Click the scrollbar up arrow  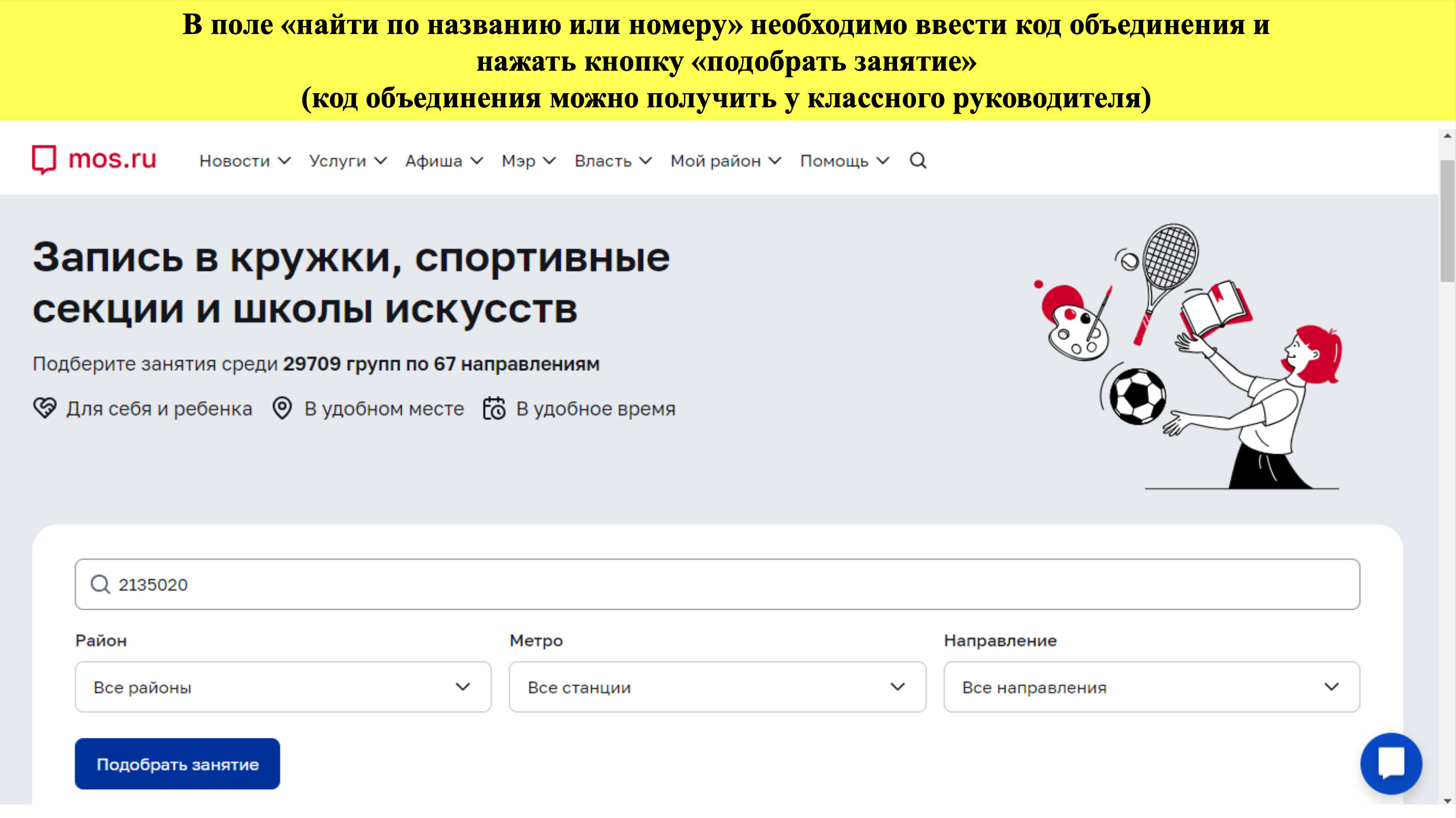coord(1448,136)
